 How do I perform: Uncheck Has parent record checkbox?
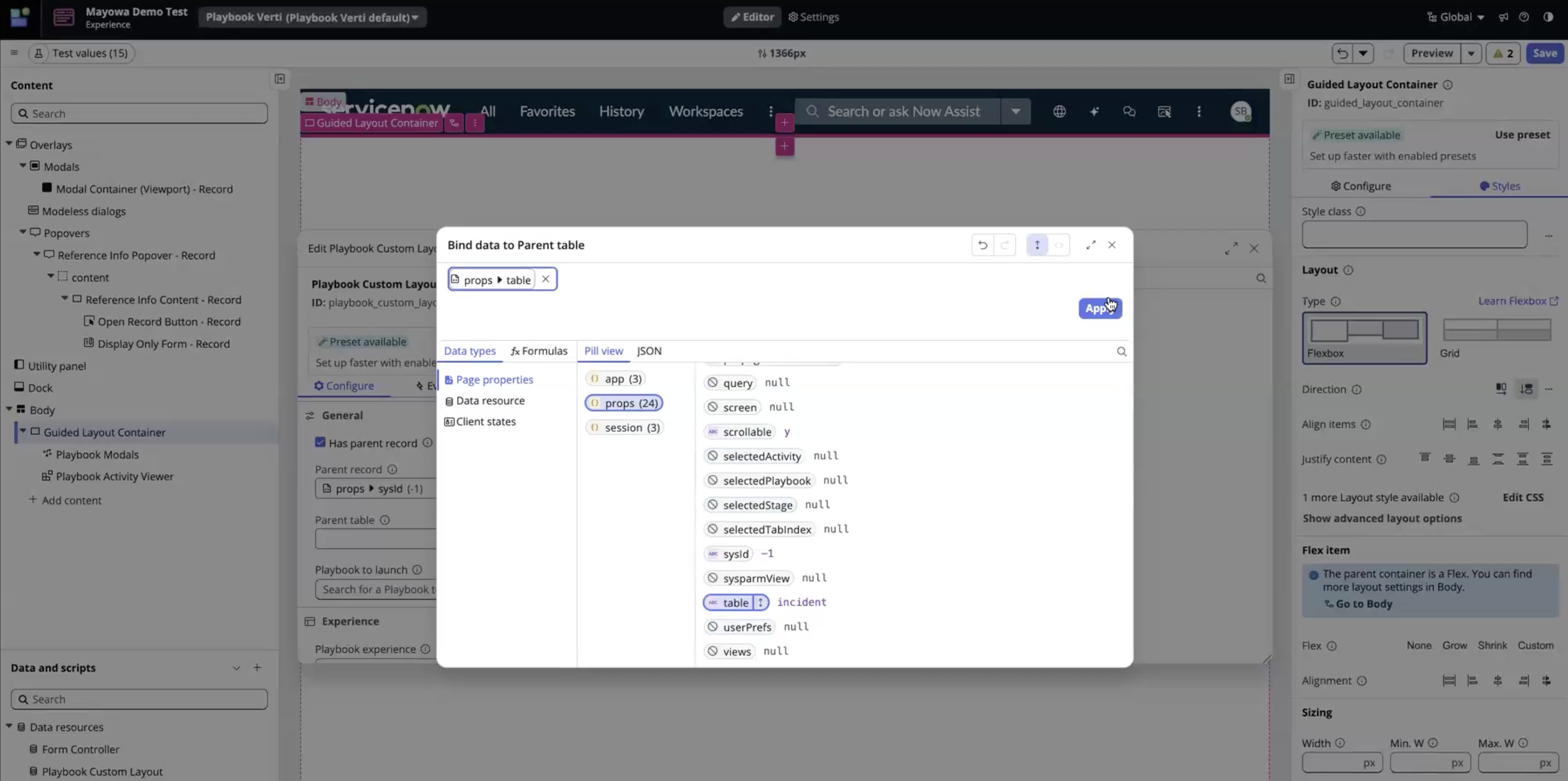[x=320, y=442]
